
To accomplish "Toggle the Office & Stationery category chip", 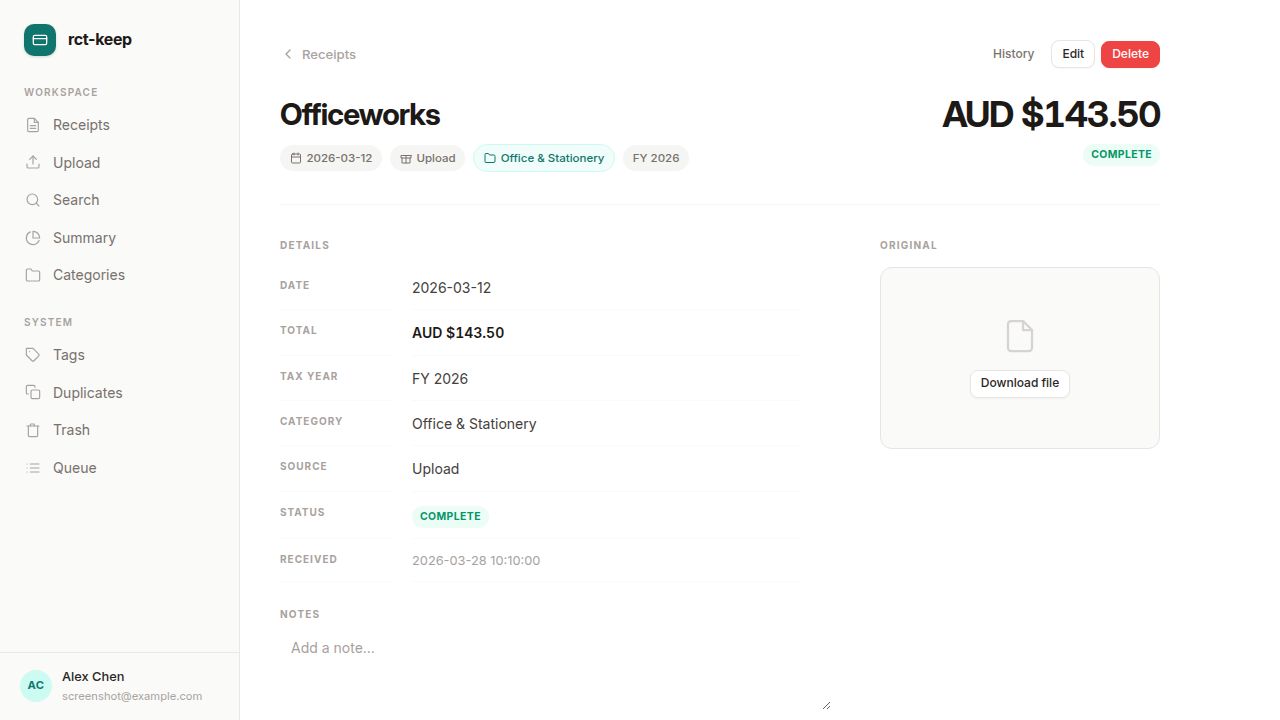I will (543, 157).
